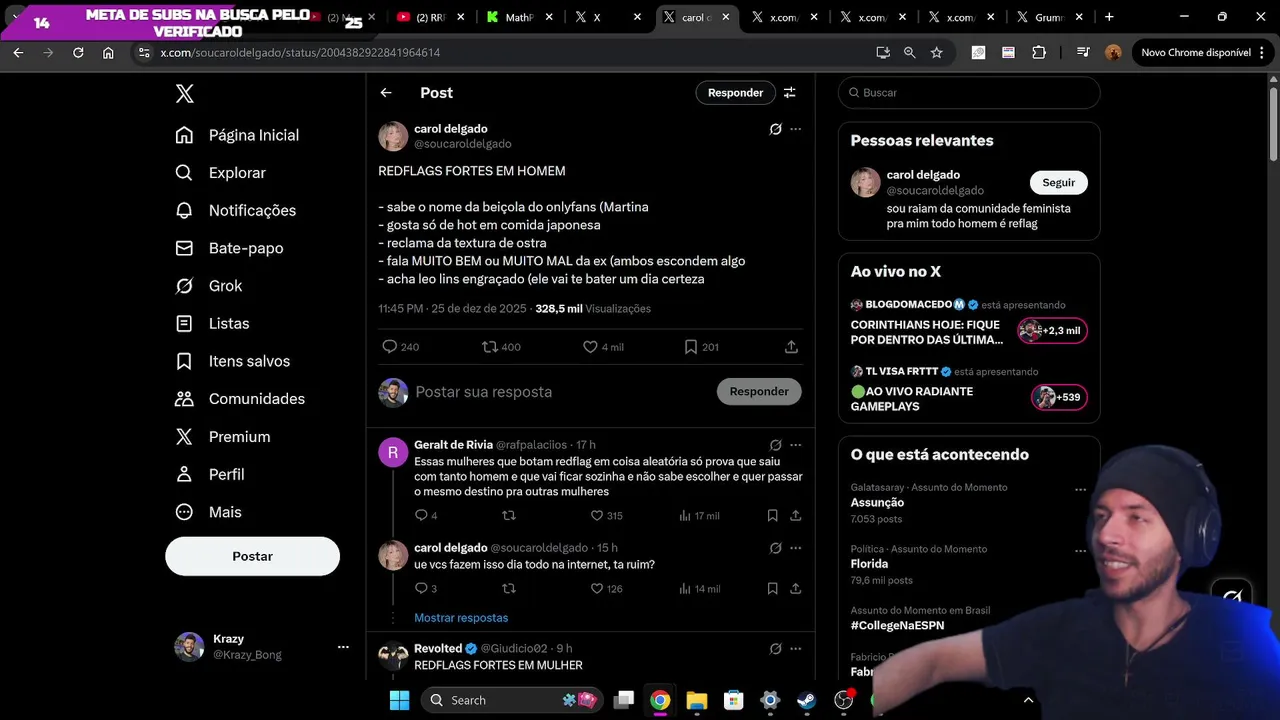
Task: Bookmark the post with 201 saves
Action: [691, 347]
